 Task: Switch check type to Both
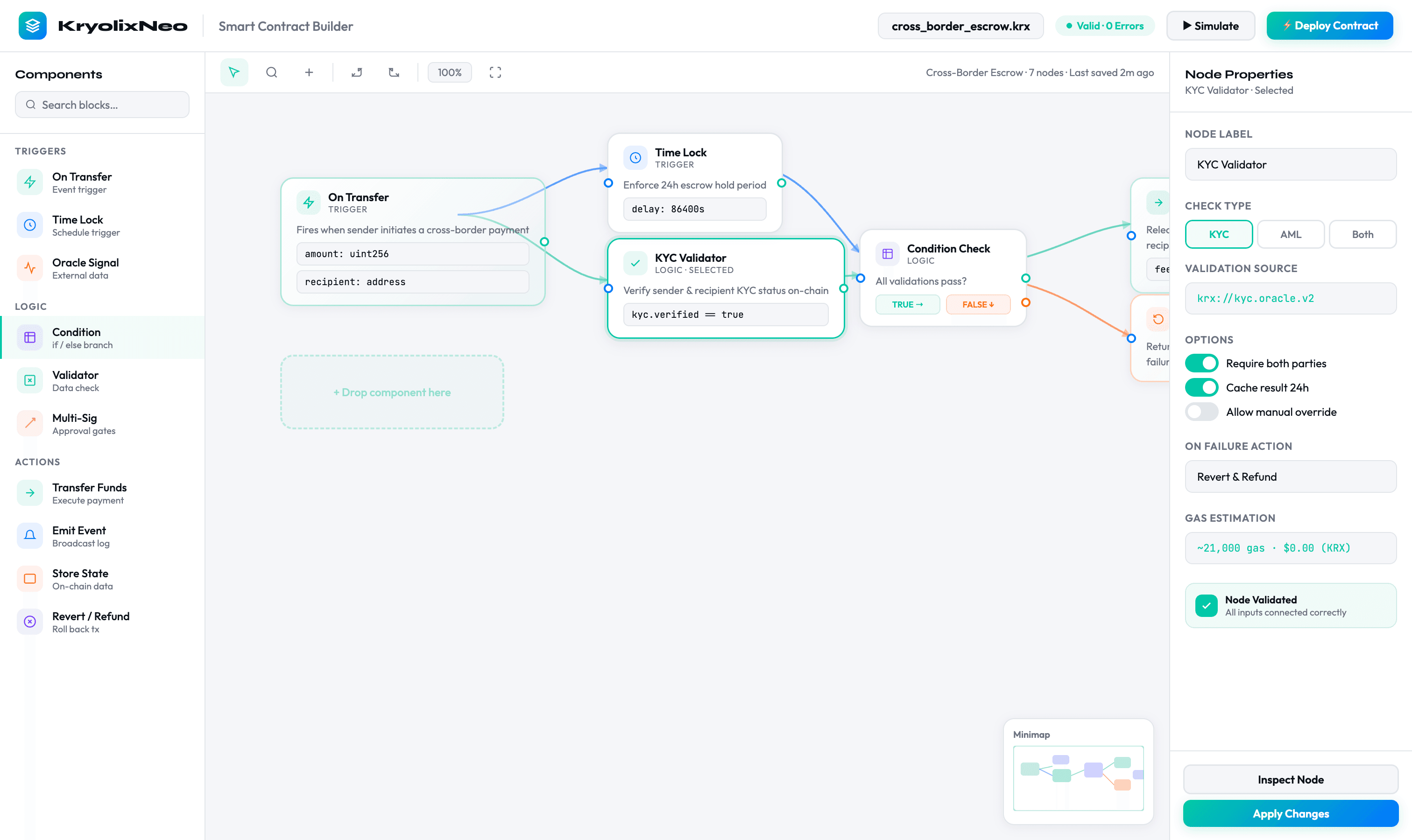click(x=1363, y=234)
